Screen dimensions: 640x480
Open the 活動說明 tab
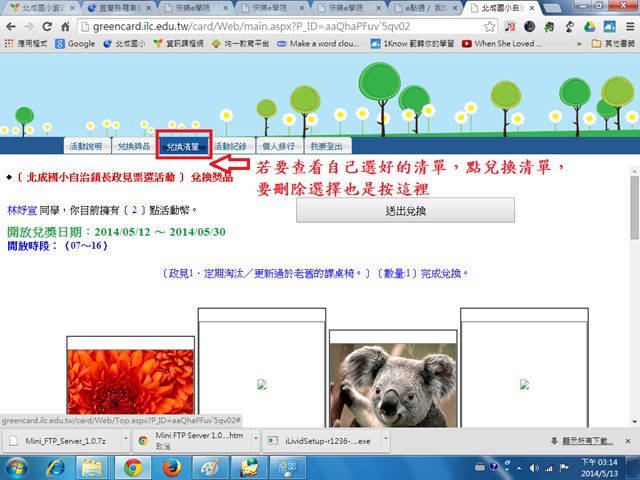point(85,146)
